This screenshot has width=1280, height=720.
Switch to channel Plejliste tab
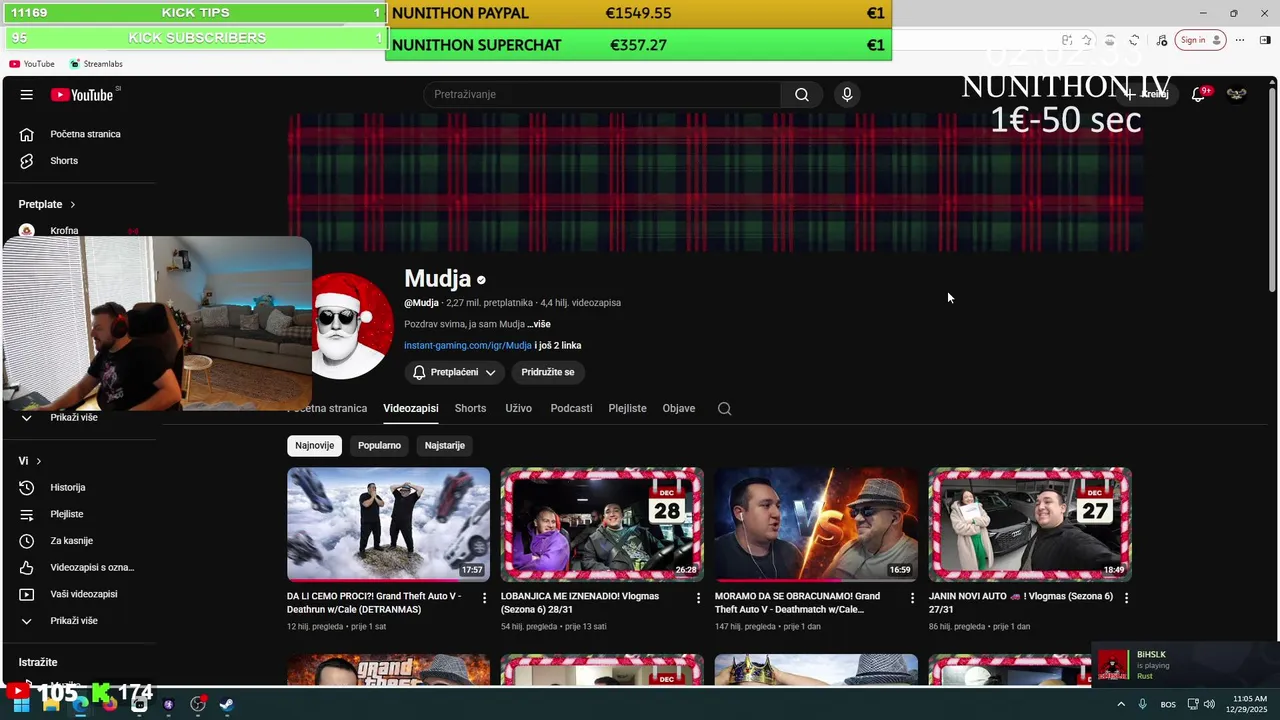pyautogui.click(x=627, y=408)
